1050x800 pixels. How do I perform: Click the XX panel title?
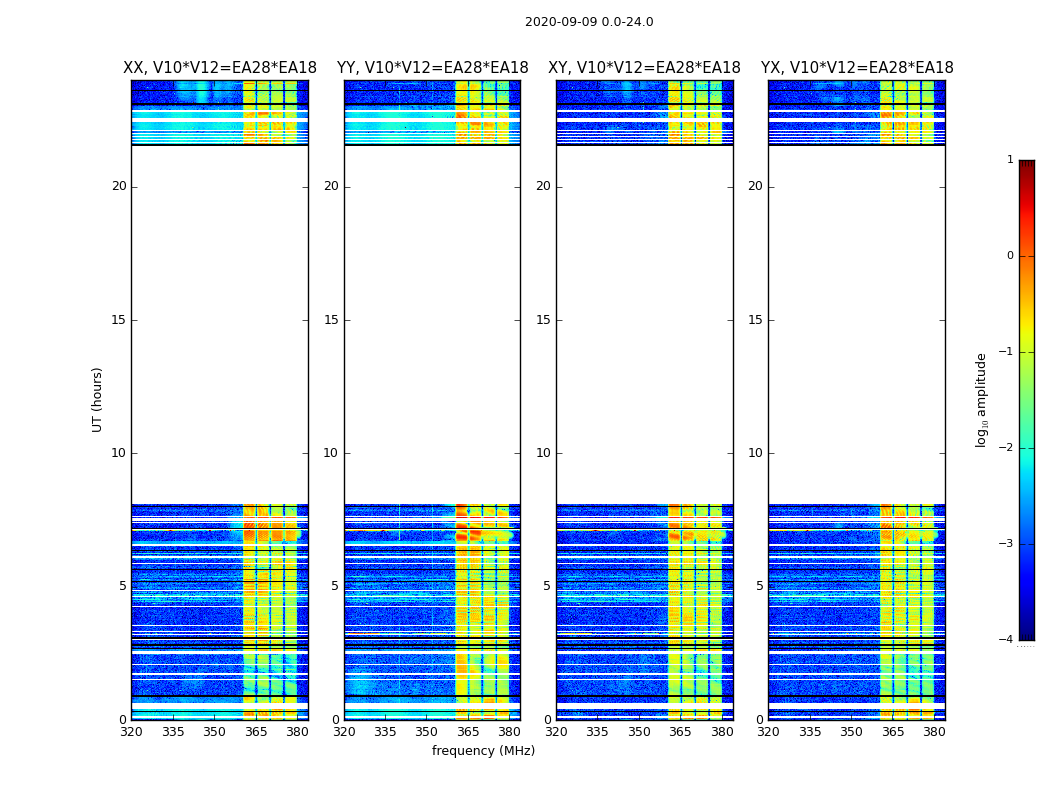(x=220, y=68)
